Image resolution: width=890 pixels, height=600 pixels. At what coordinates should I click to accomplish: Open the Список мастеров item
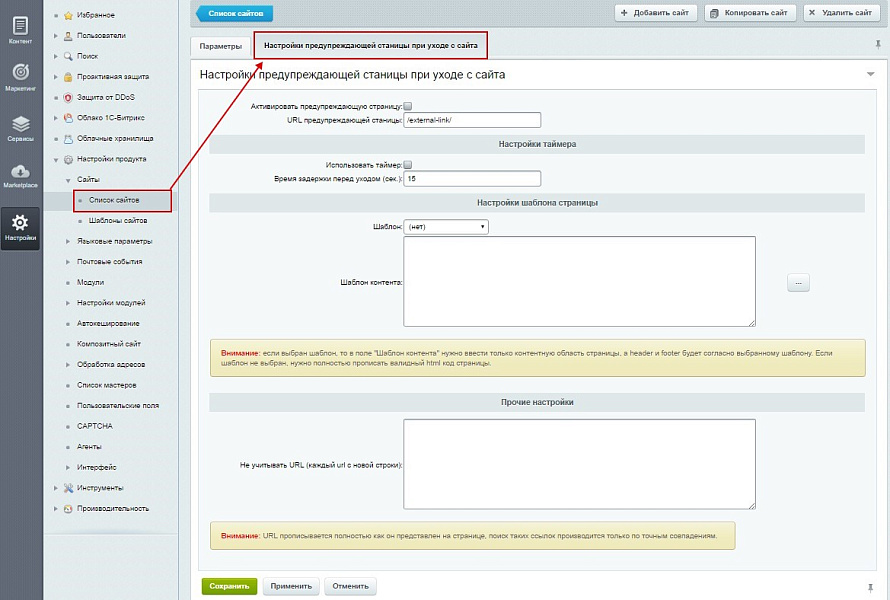click(107, 385)
